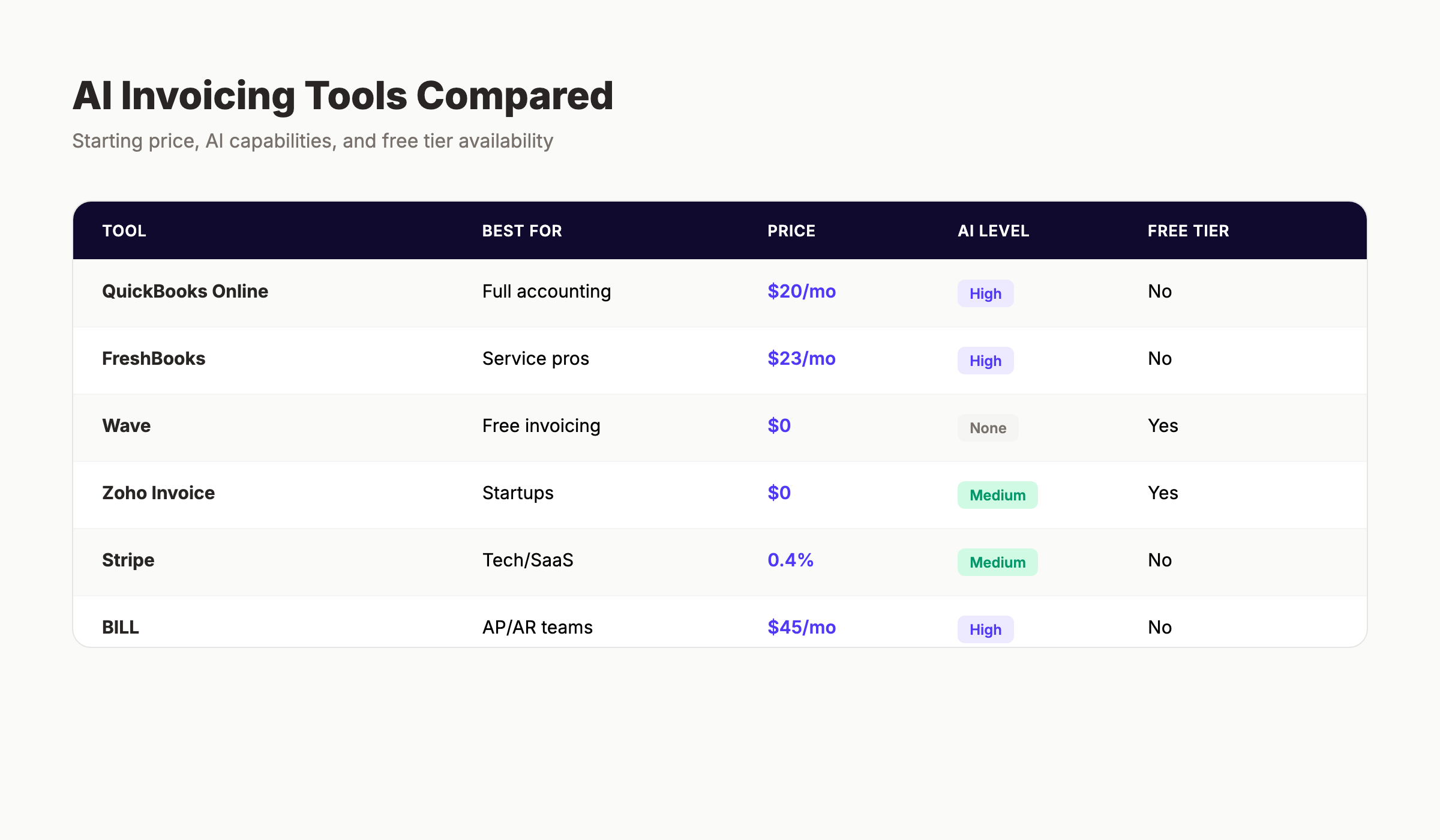This screenshot has width=1440, height=840.
Task: Click the 0.4% price
Action: click(791, 560)
